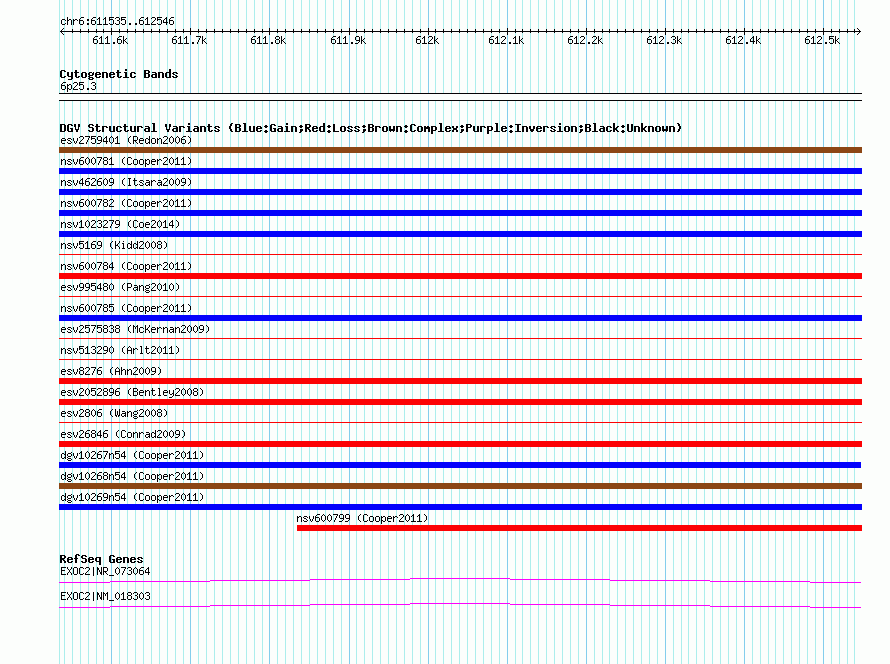Click the 612.1k ruler tick label
The height and width of the screenshot is (664, 890).
pyautogui.click(x=506, y=40)
